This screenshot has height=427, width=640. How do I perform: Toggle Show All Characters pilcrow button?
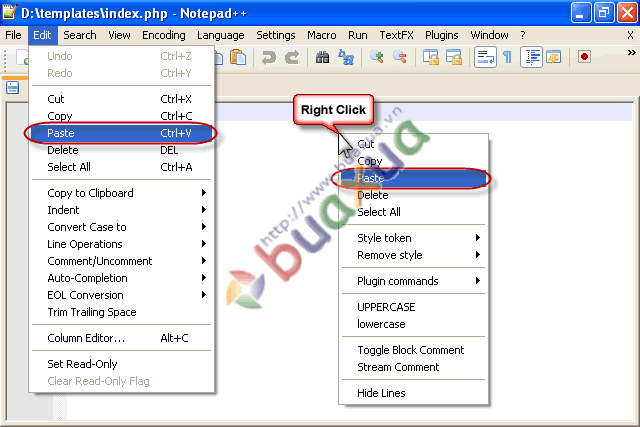[x=507, y=57]
